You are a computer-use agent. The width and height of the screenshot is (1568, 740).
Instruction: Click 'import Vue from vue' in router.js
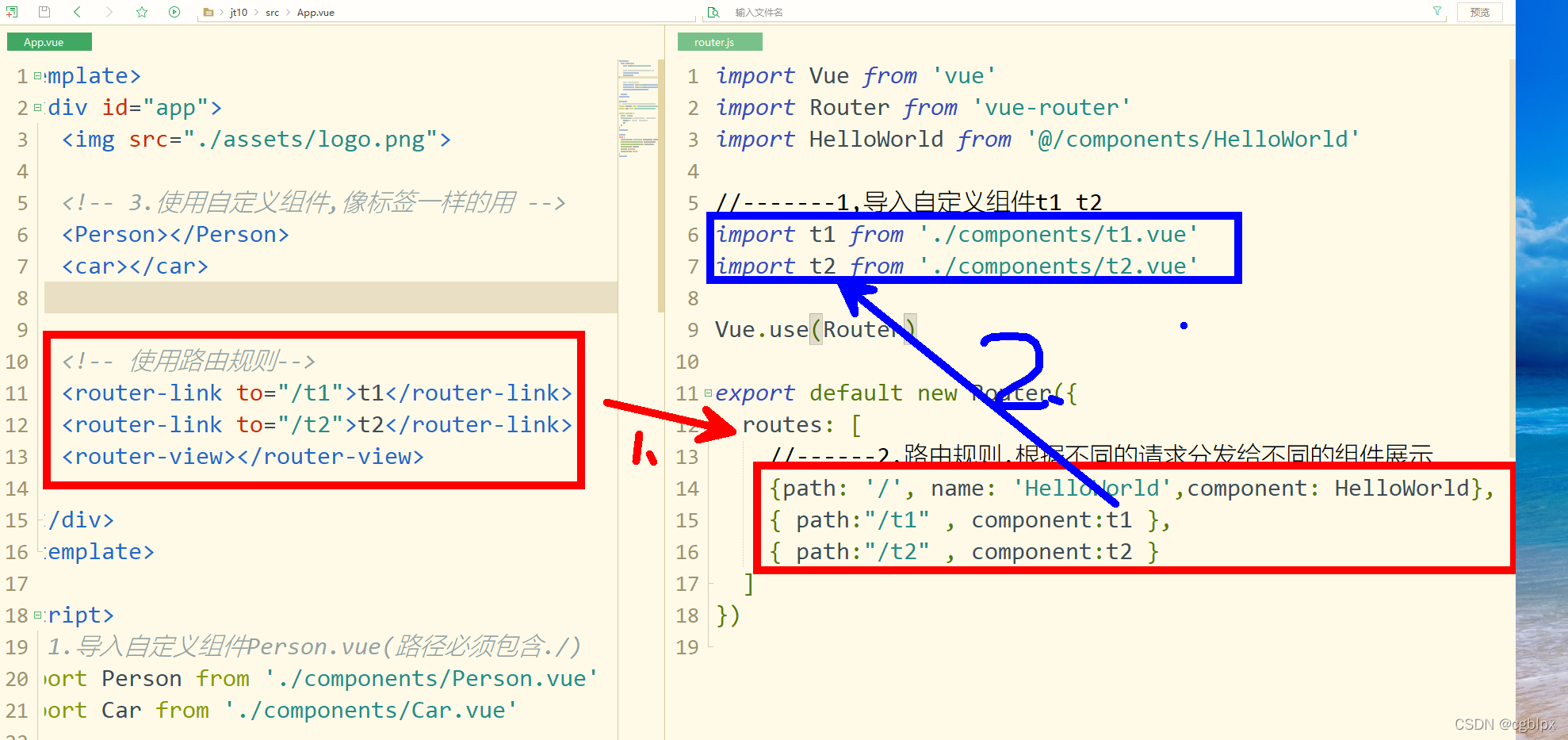[x=855, y=76]
